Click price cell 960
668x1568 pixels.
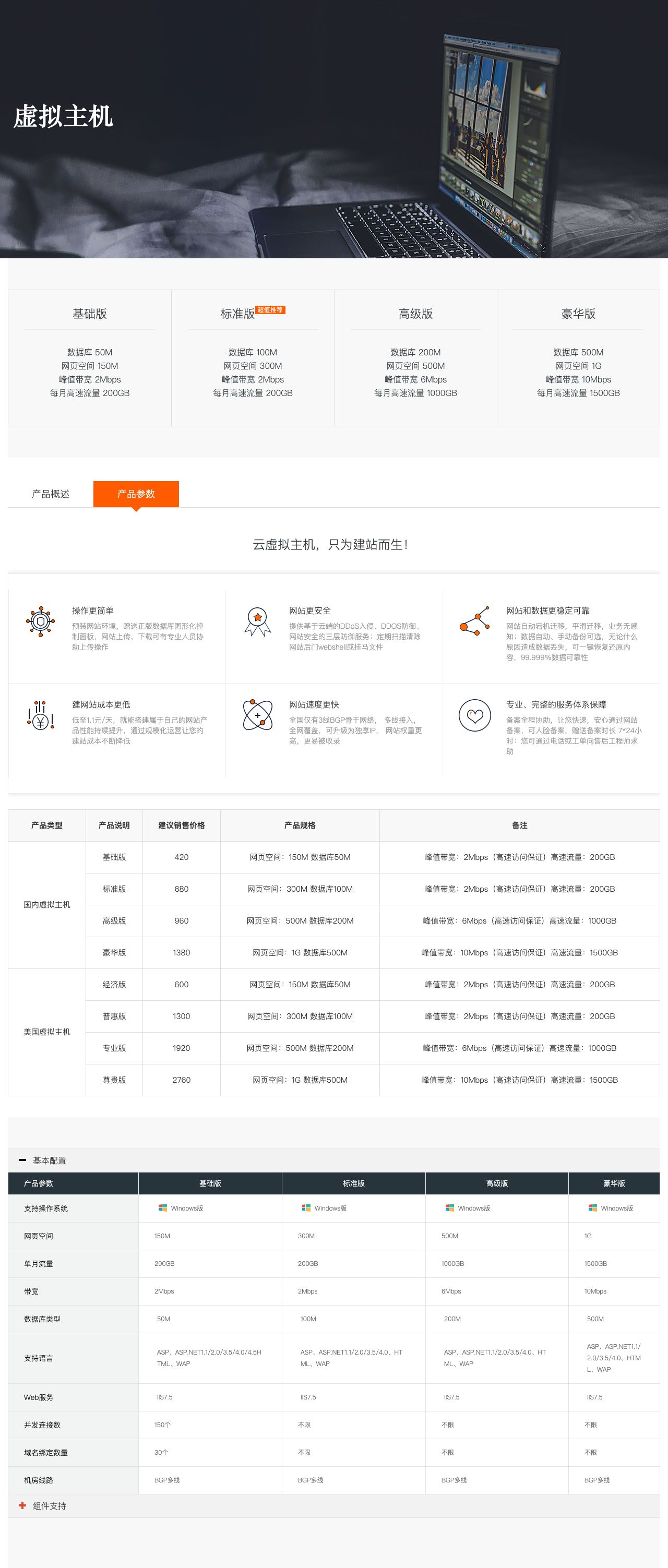(x=182, y=920)
